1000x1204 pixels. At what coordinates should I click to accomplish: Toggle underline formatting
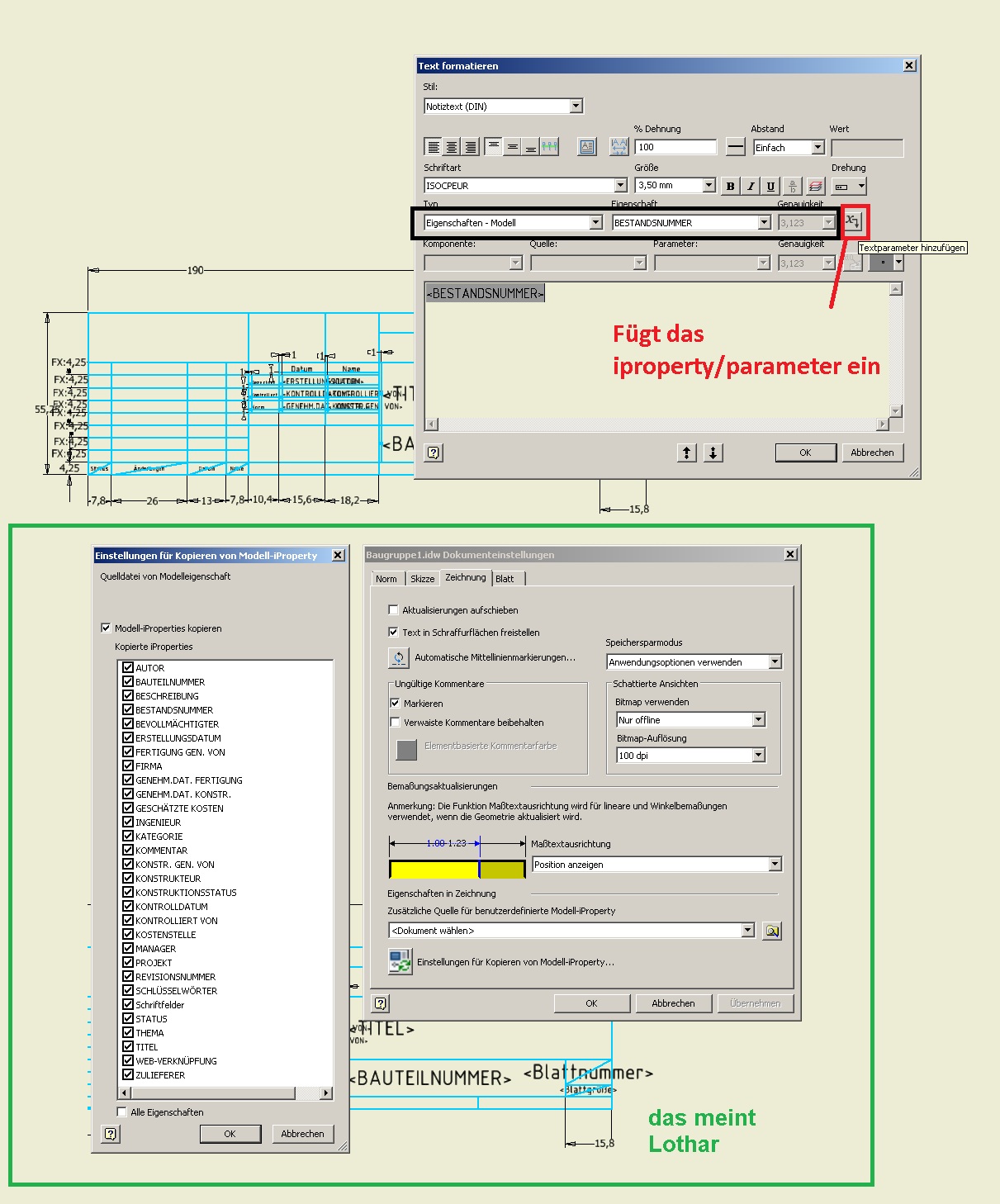(x=770, y=186)
